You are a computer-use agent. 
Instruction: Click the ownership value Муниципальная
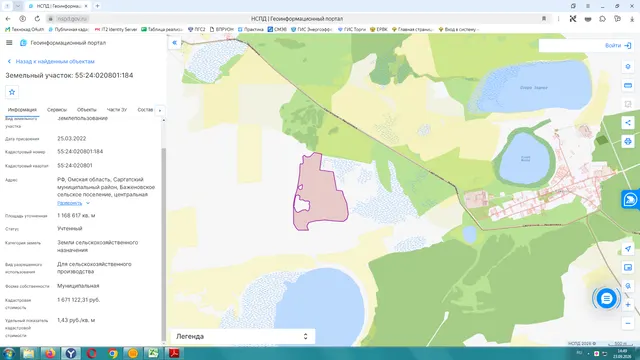[x=78, y=286]
